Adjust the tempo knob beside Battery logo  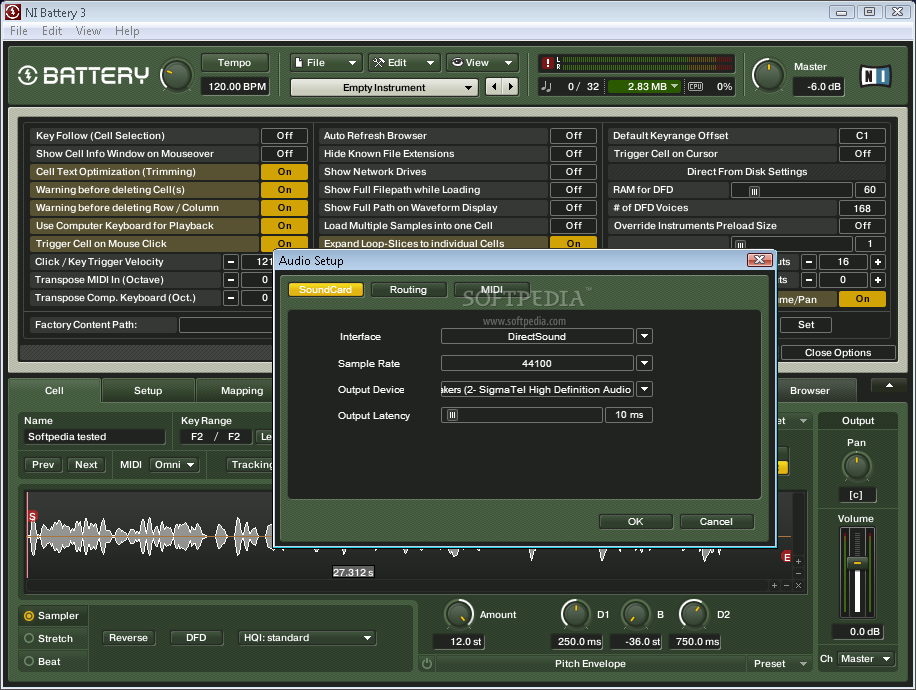tap(176, 76)
